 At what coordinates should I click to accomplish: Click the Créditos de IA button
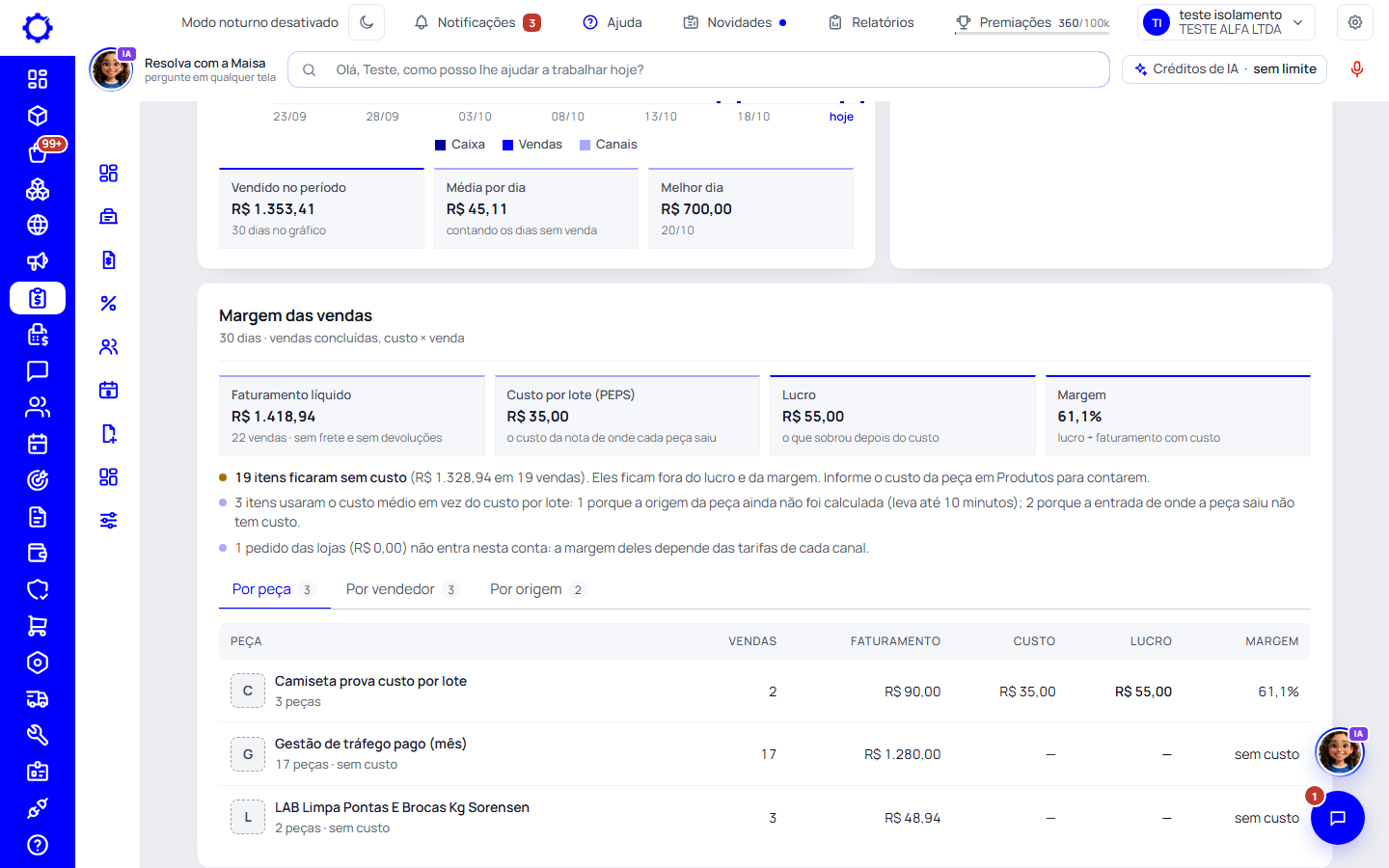pyautogui.click(x=1225, y=69)
